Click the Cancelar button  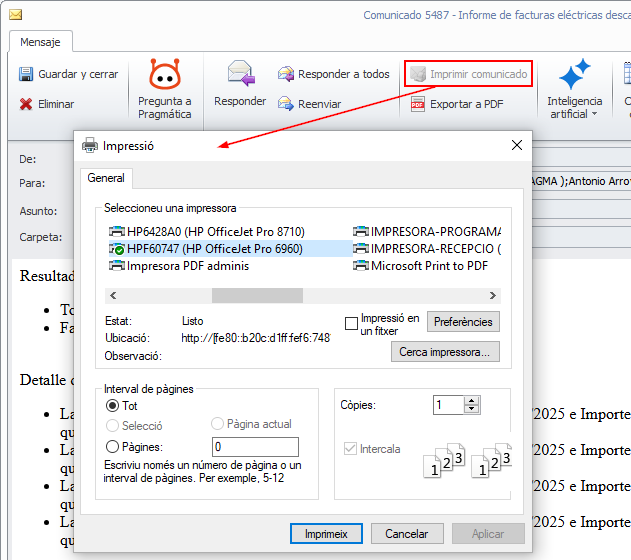tap(407, 534)
